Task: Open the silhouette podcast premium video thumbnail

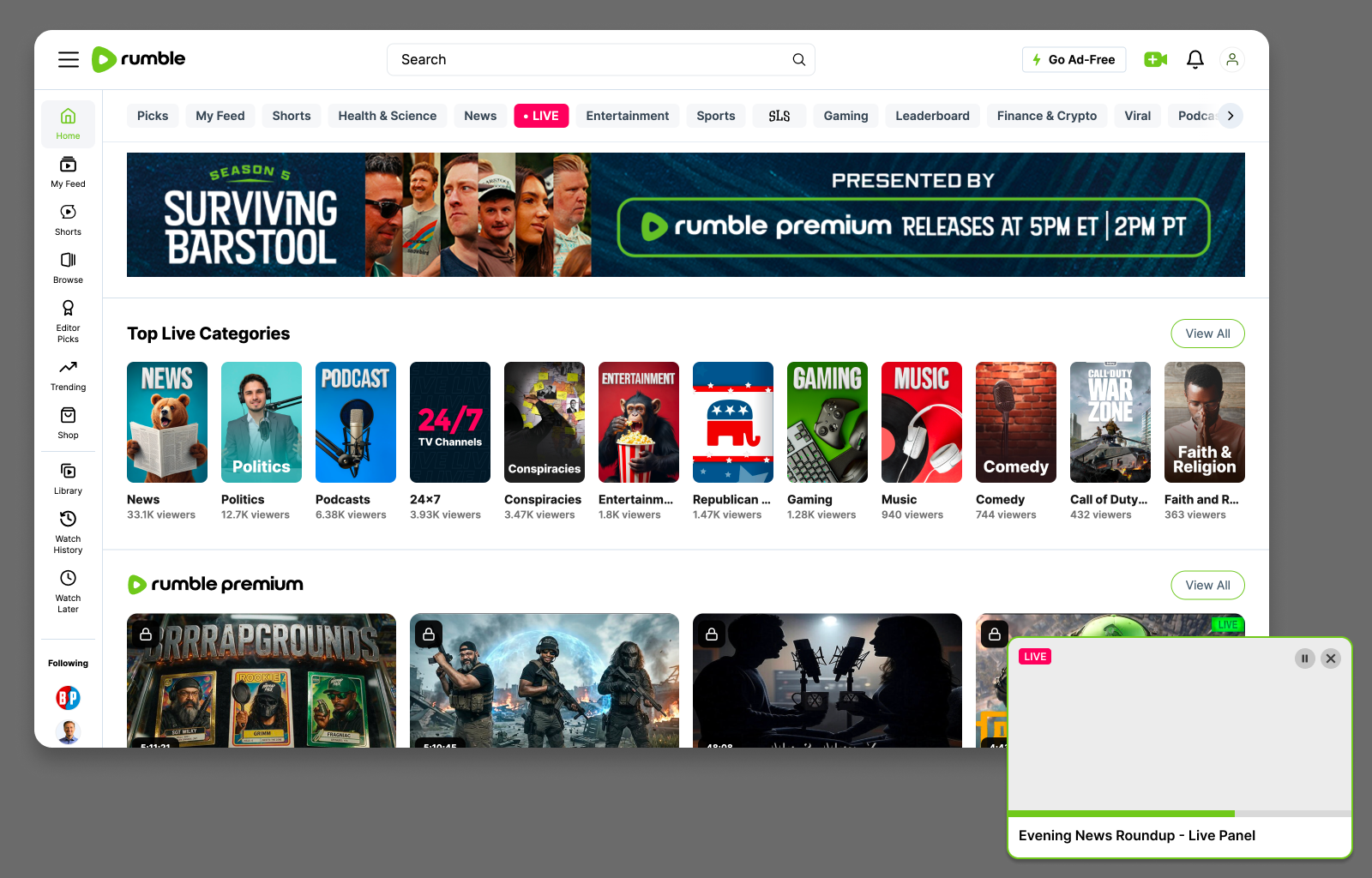Action: point(827,681)
